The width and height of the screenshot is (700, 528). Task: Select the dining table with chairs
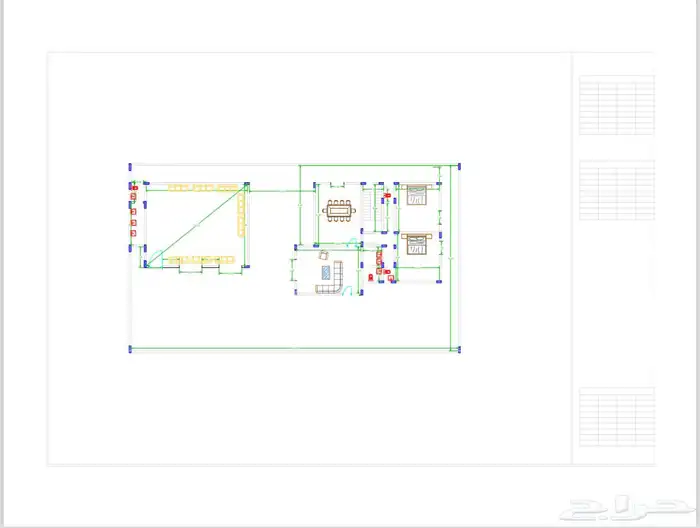(x=340, y=210)
